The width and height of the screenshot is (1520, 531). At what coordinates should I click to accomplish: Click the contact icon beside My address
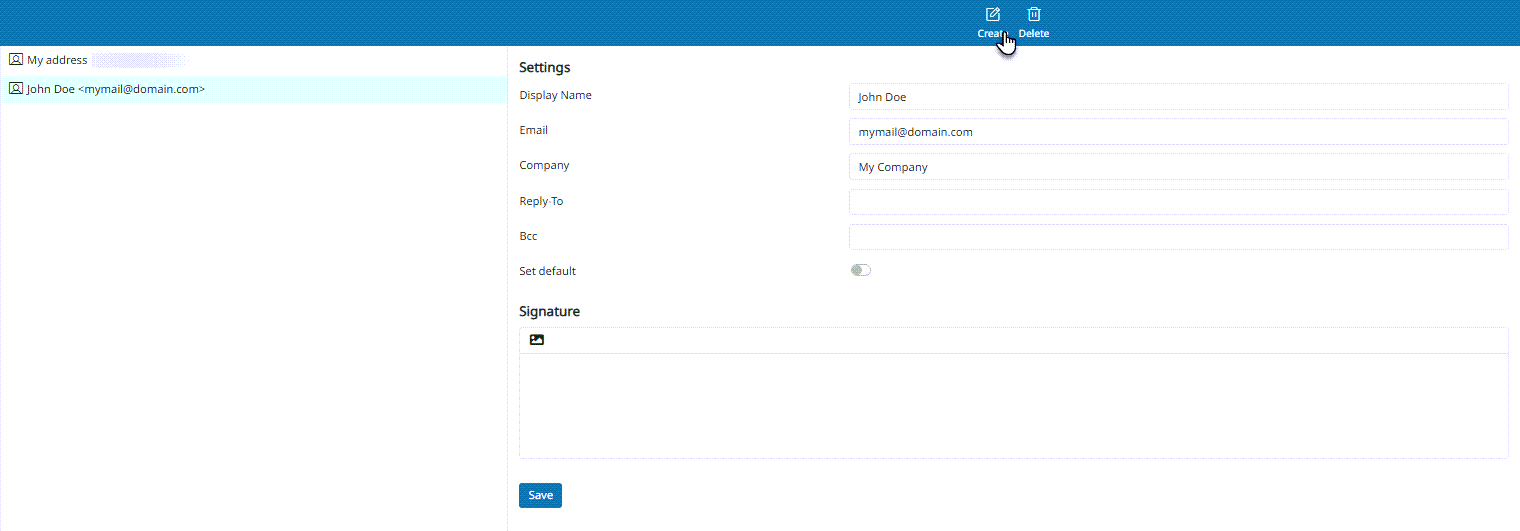[15, 60]
